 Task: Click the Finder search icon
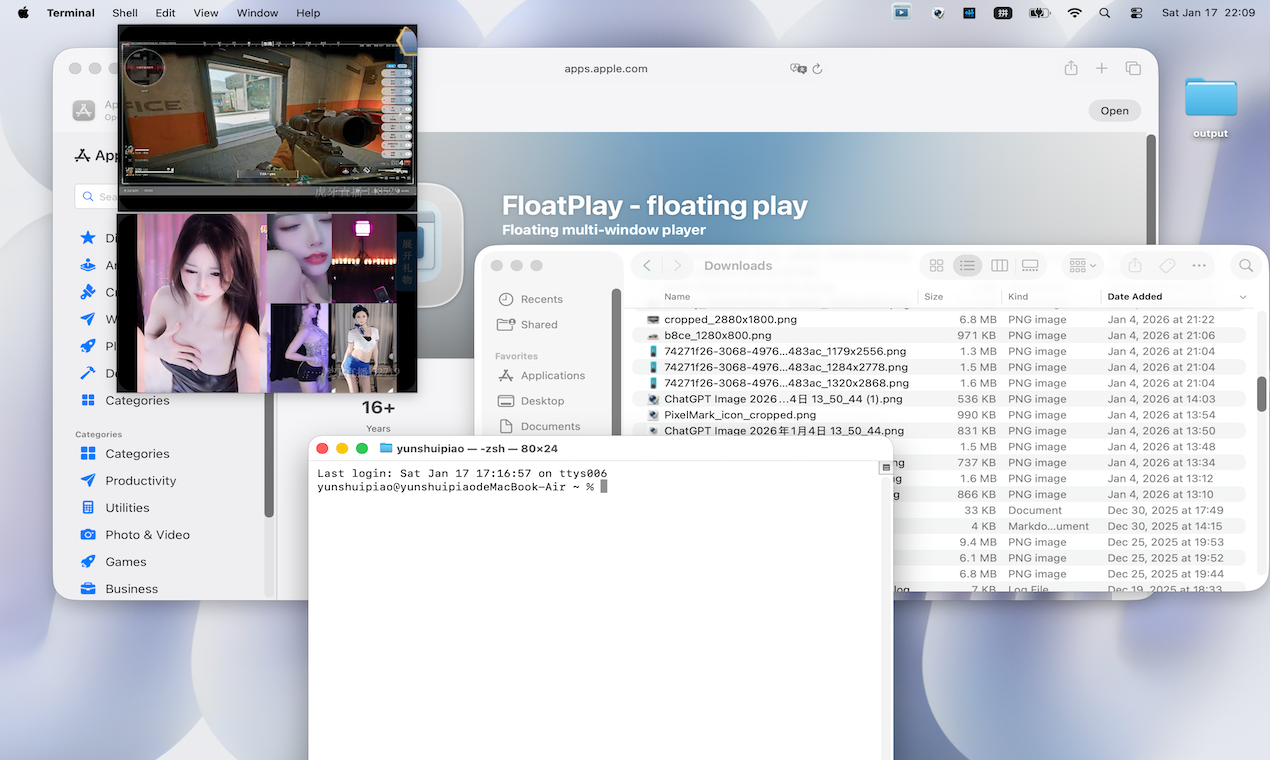point(1246,265)
